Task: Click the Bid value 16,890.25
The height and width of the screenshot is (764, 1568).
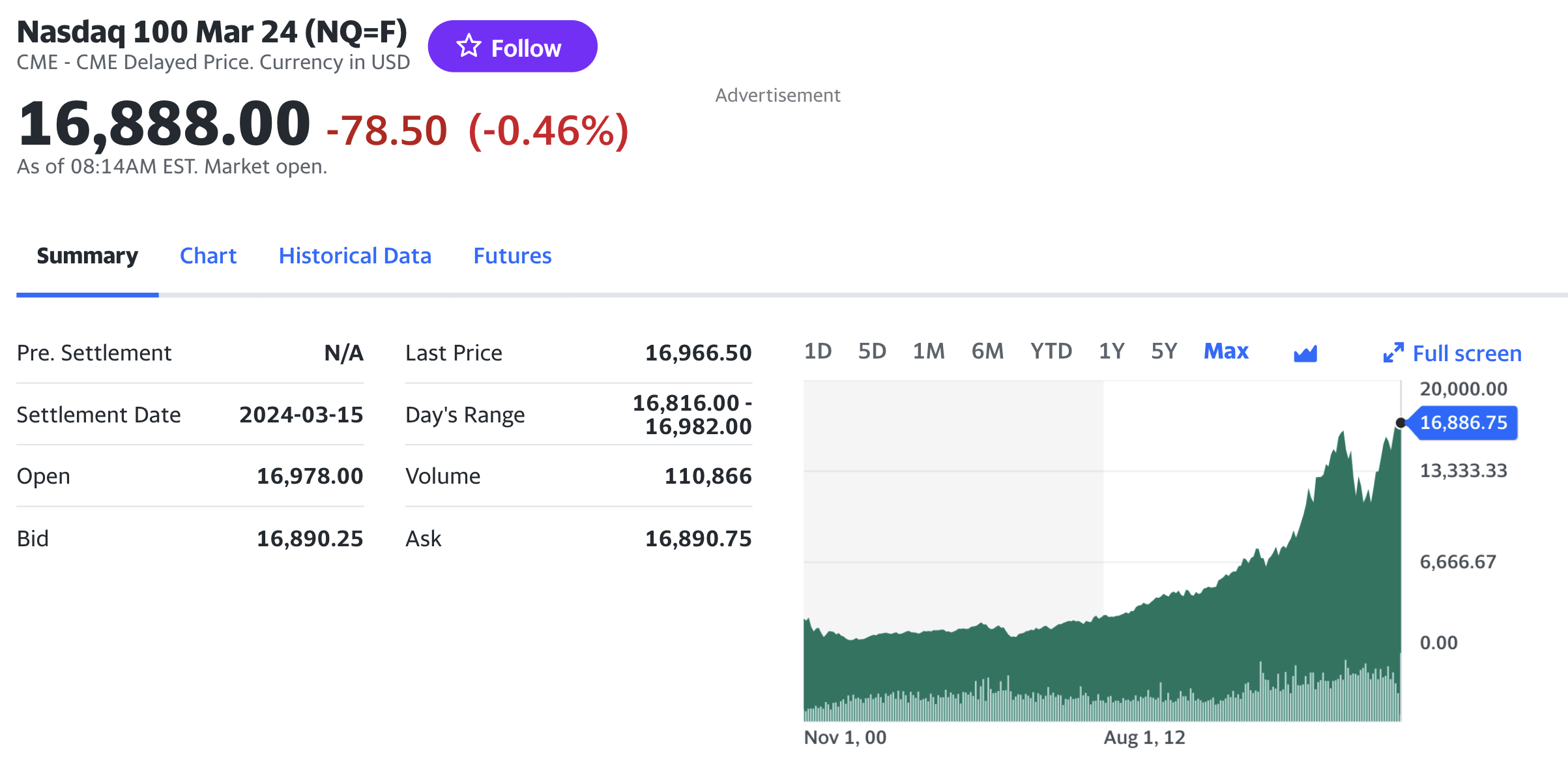Action: pos(310,538)
